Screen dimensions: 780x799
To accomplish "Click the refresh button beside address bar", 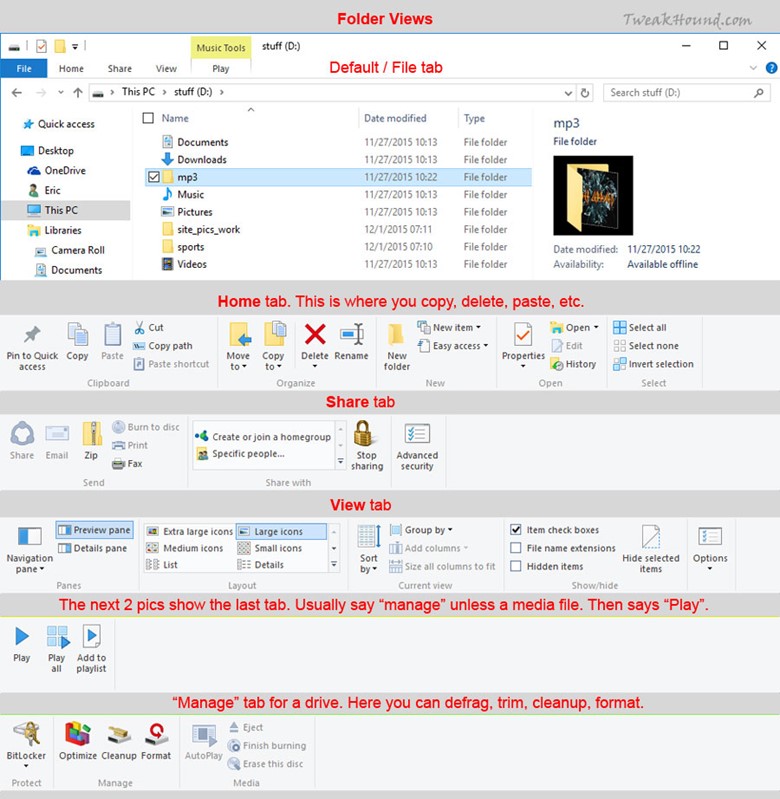I will point(585,93).
